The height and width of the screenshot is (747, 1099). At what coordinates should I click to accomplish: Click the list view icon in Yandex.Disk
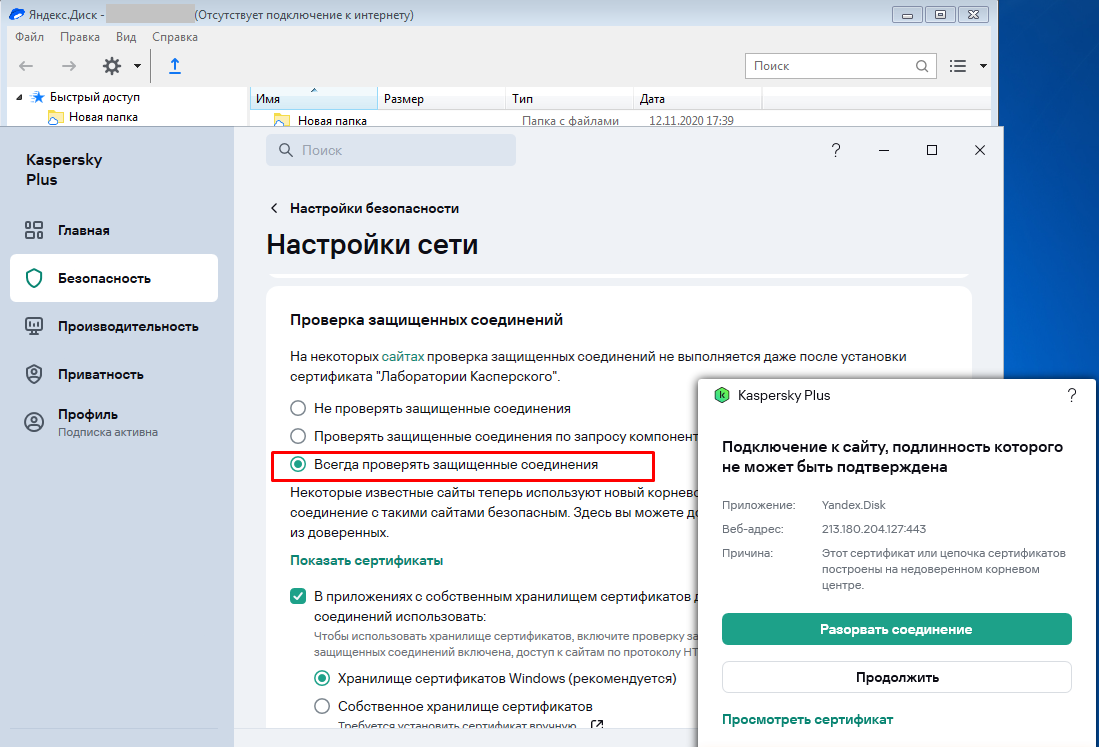957,66
